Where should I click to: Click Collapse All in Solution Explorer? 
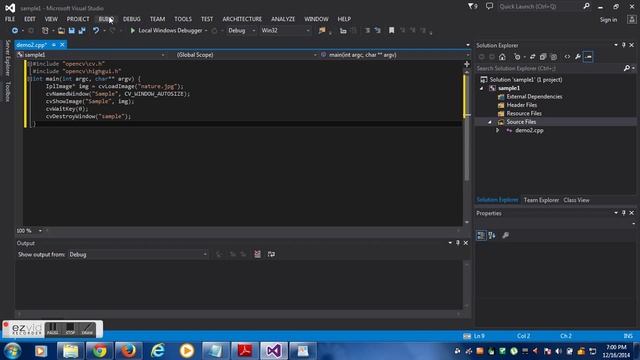(x=543, y=57)
